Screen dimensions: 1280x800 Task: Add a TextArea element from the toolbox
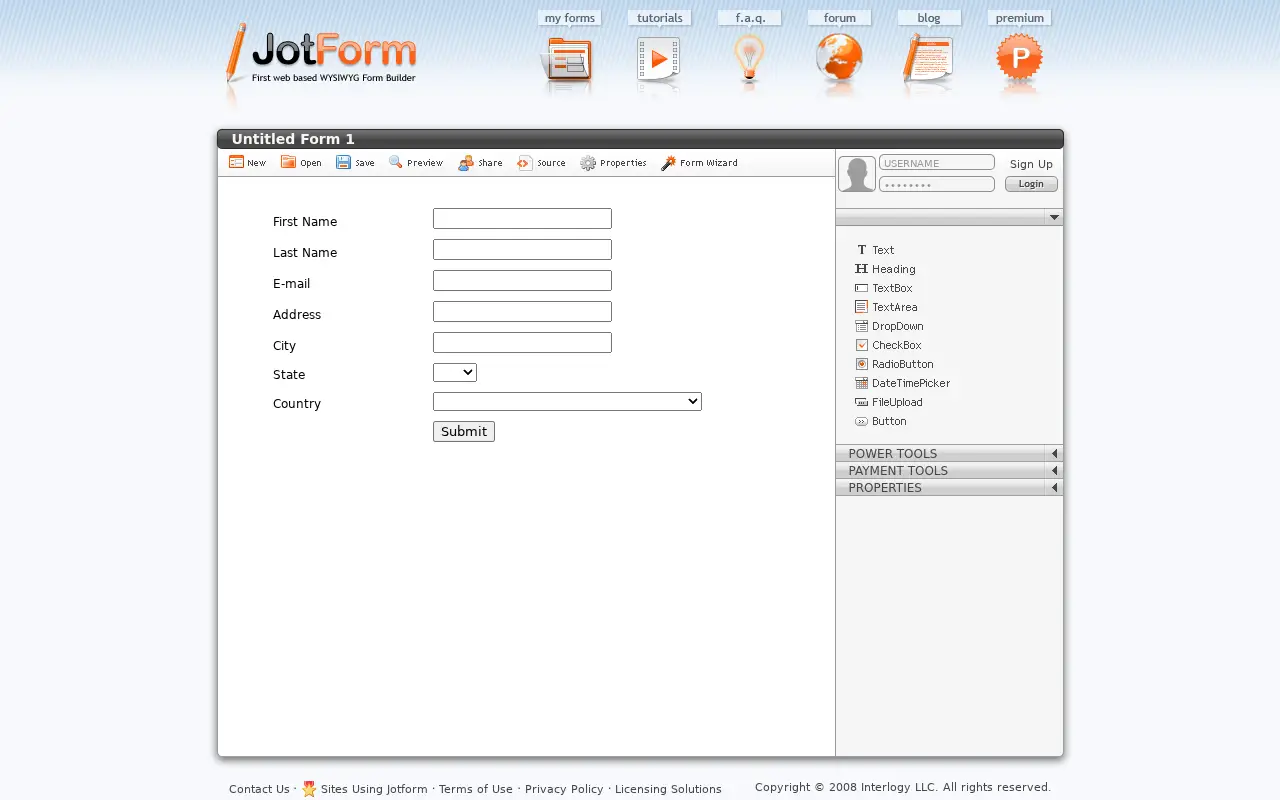886,307
